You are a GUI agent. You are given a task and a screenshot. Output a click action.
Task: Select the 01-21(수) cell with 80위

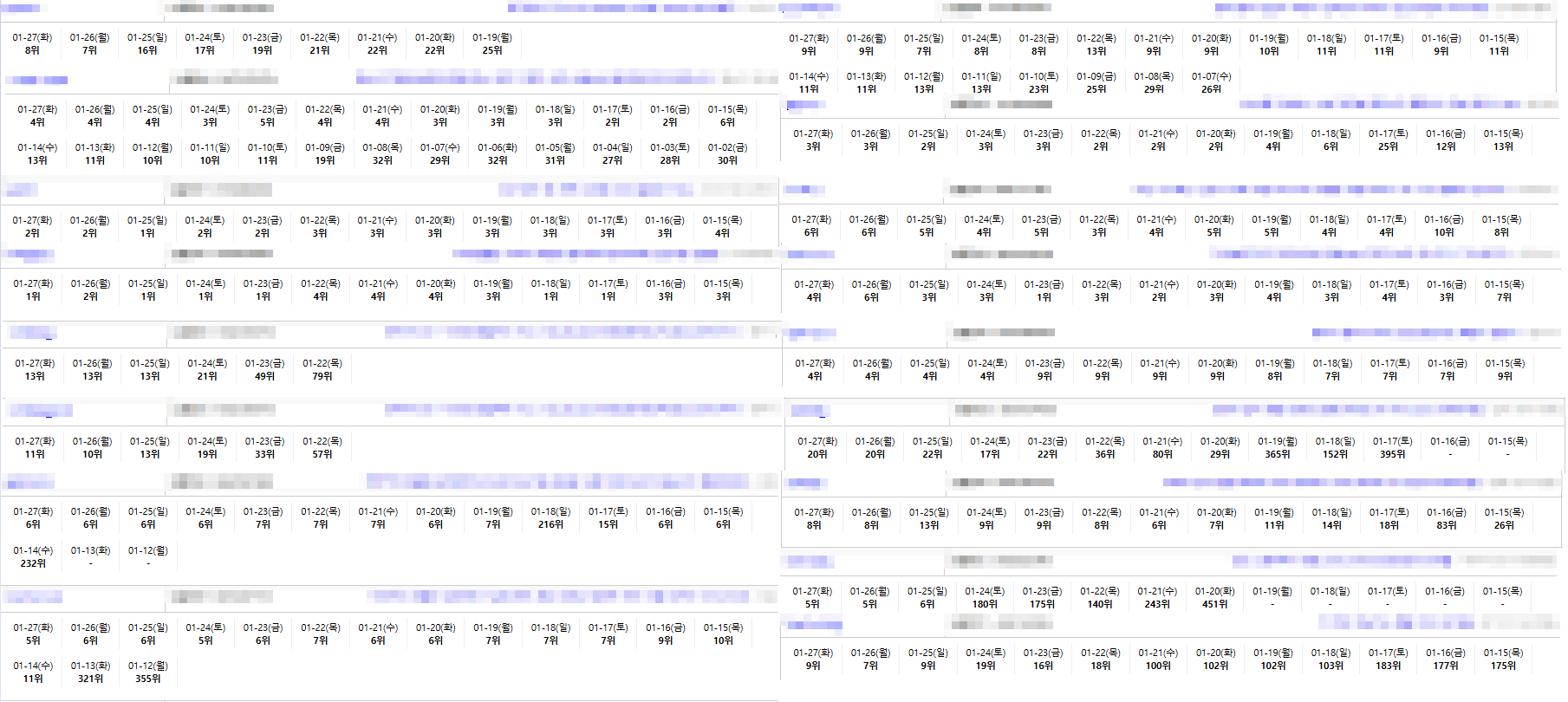pyautogui.click(x=1162, y=447)
